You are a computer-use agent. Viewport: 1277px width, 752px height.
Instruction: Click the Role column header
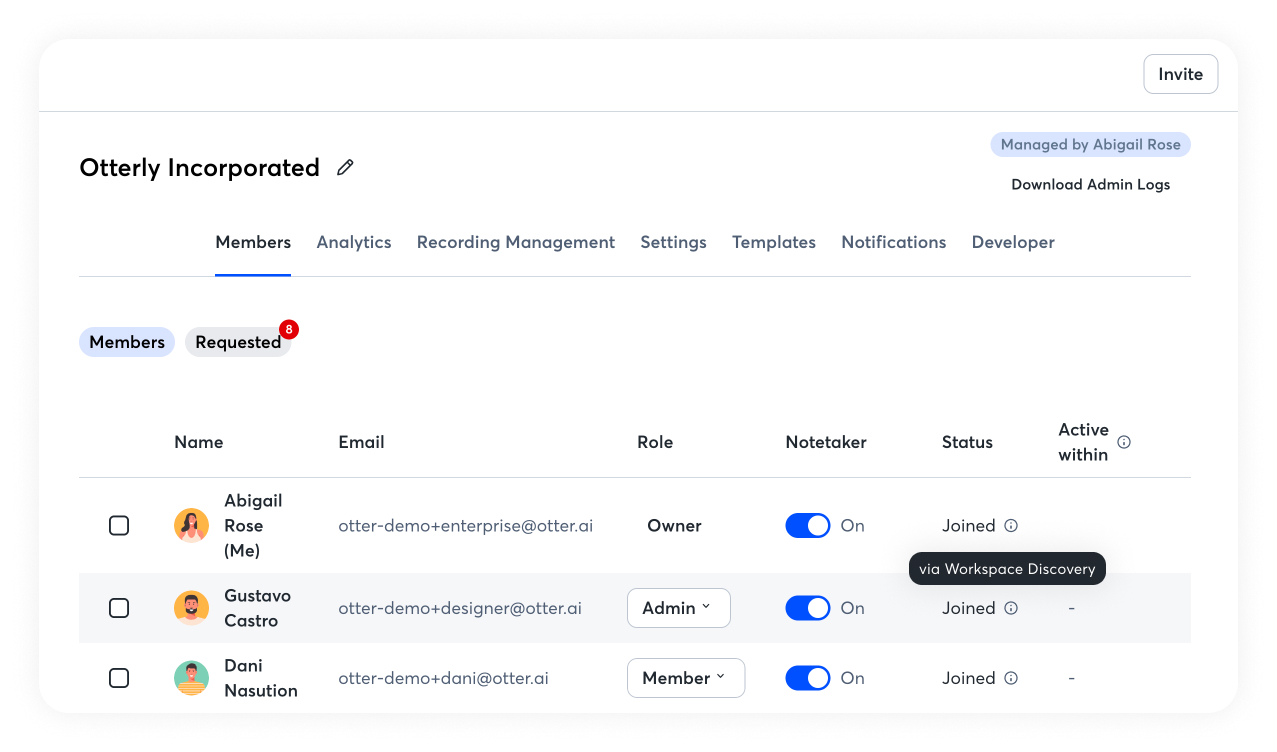[655, 442]
